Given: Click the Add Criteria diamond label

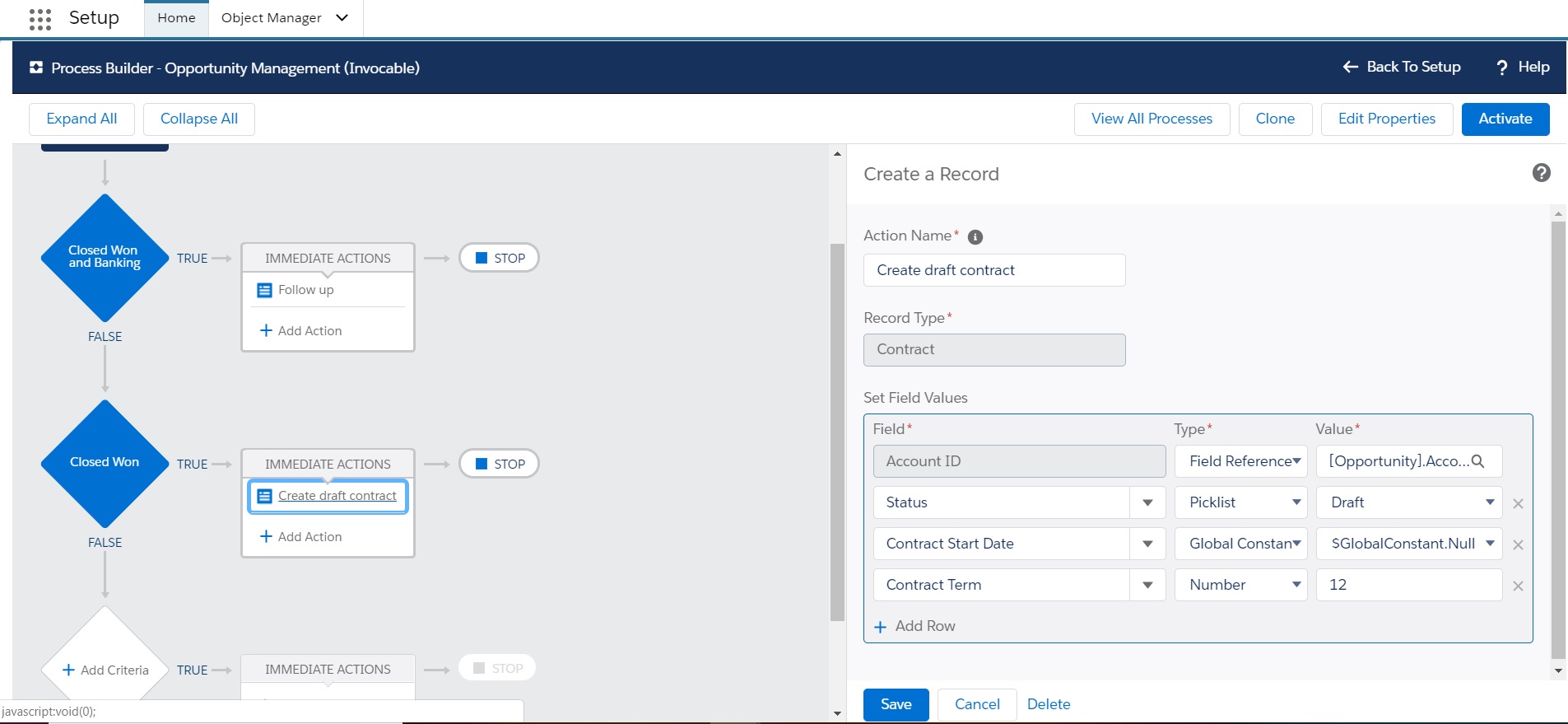Looking at the screenshot, I should 114,670.
